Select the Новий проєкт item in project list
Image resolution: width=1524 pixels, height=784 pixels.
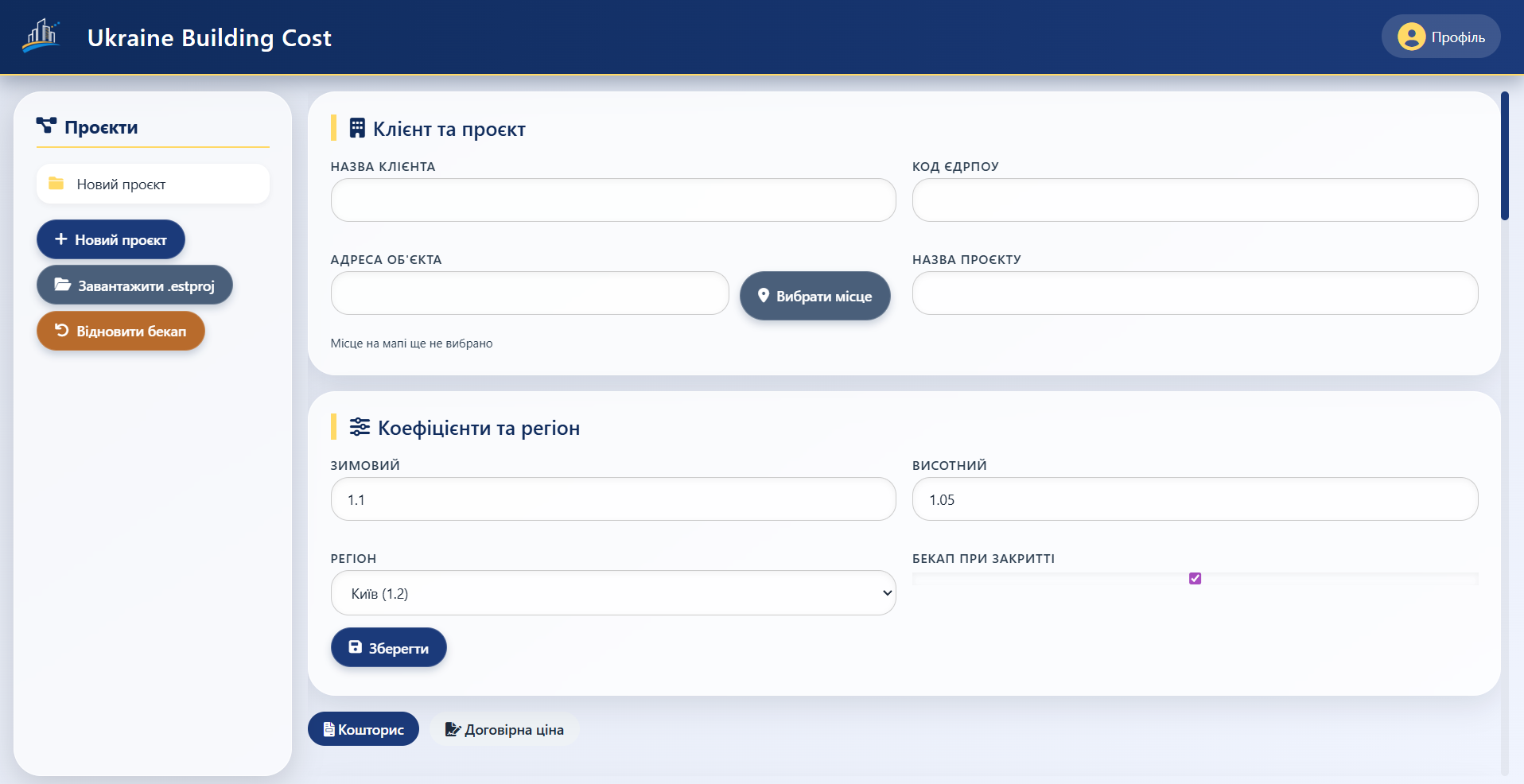coord(153,184)
